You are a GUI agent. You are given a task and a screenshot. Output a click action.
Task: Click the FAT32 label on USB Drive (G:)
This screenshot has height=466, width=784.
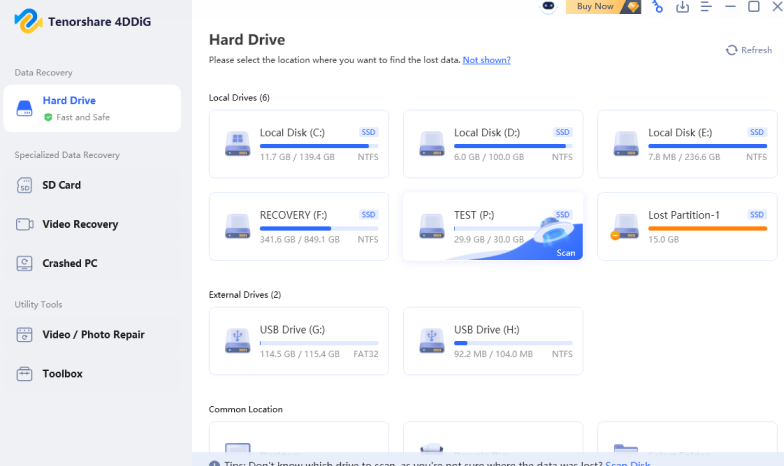pos(366,354)
